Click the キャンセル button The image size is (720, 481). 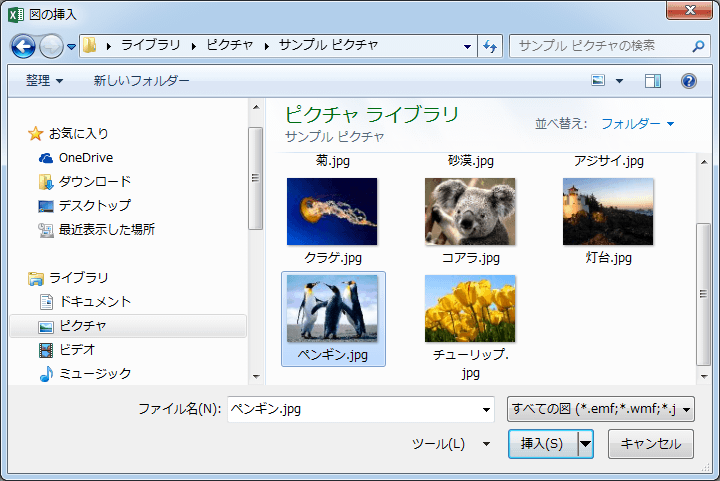[651, 444]
